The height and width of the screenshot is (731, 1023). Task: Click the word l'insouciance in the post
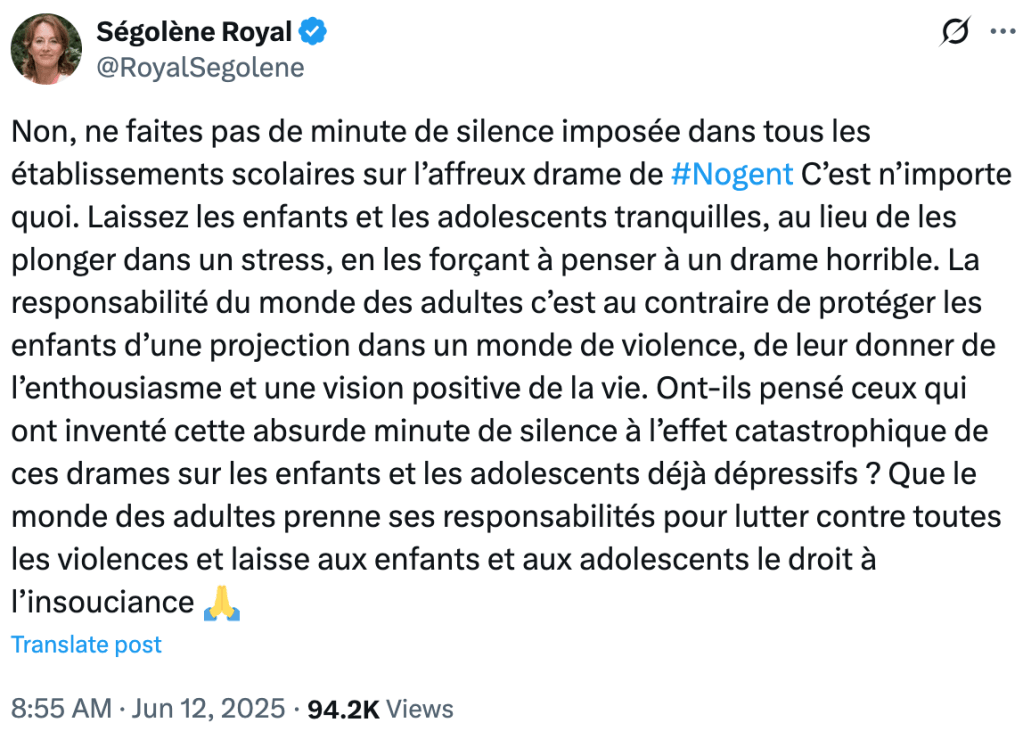pyautogui.click(x=102, y=602)
